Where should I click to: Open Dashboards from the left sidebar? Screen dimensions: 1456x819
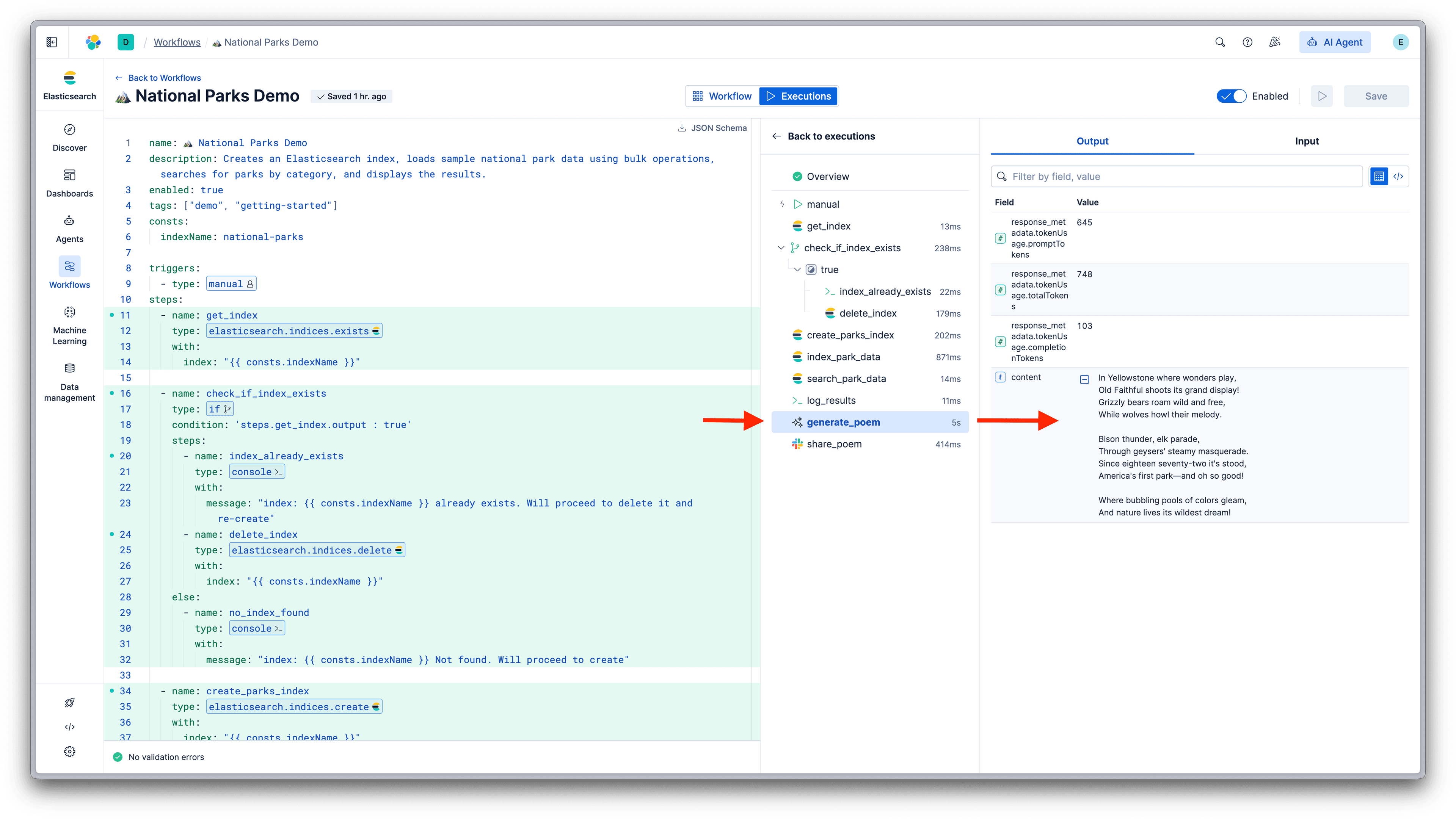click(69, 182)
